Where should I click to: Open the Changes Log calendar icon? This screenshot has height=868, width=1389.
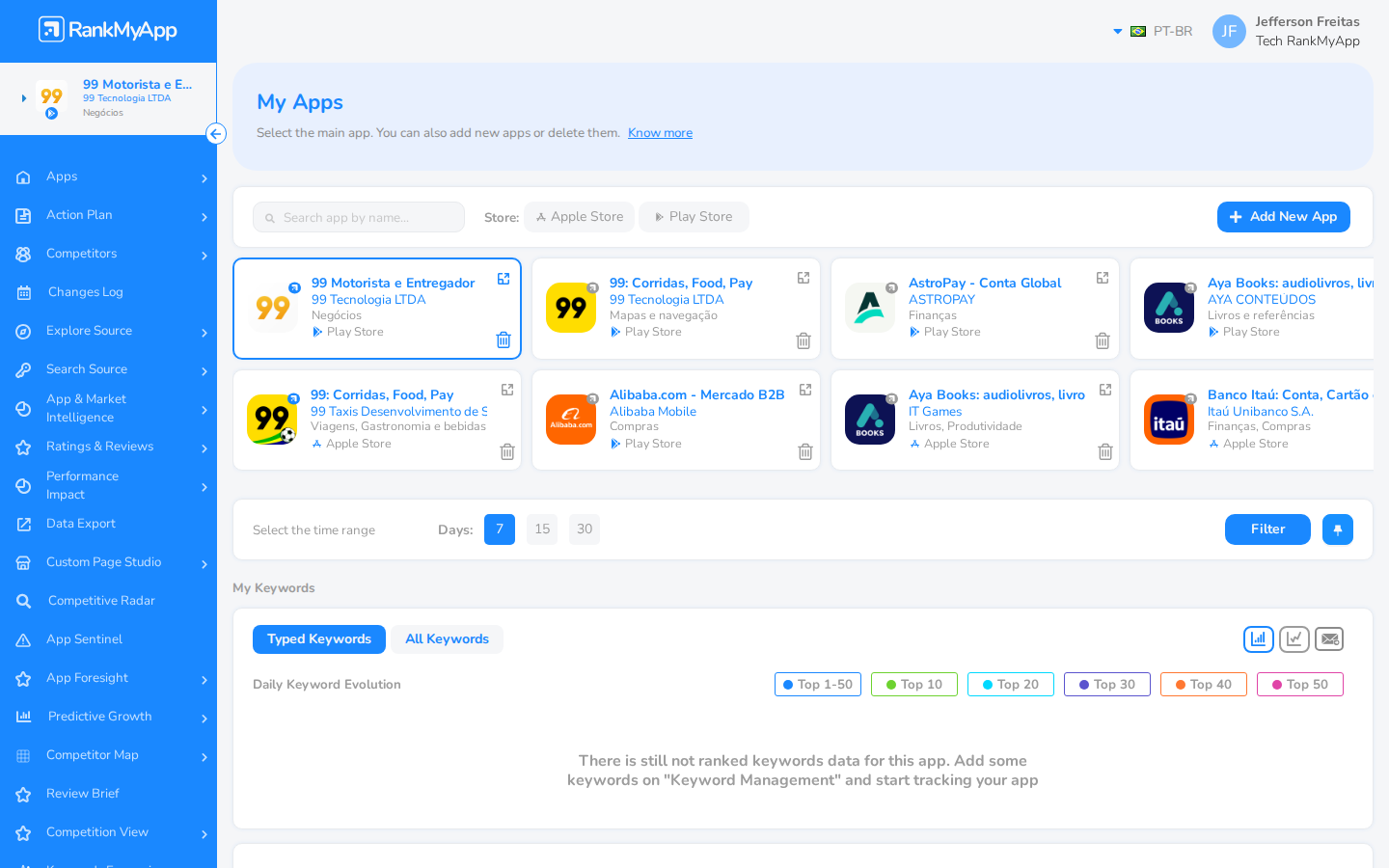point(23,293)
